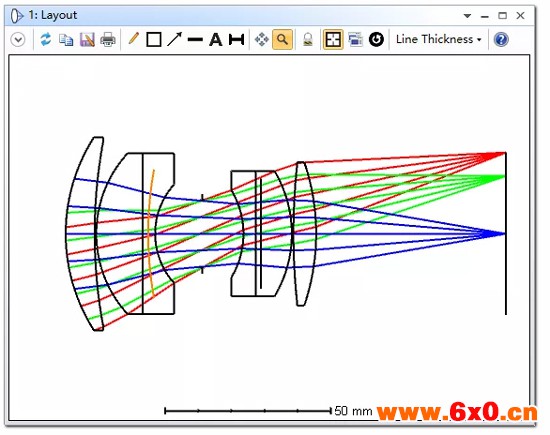
Task: Open the help question mark button
Action: point(501,39)
